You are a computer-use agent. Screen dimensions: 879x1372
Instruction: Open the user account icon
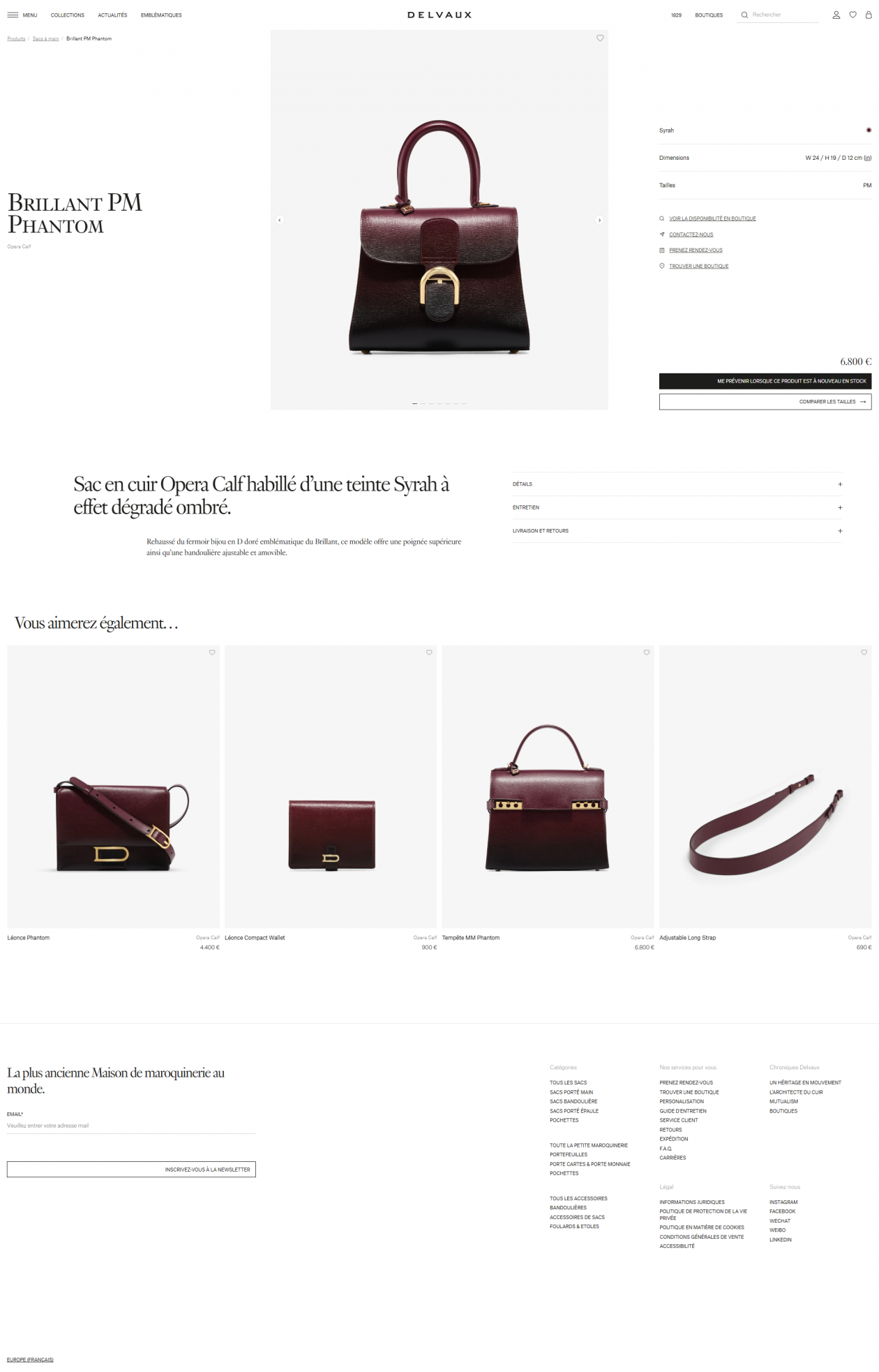(x=836, y=15)
